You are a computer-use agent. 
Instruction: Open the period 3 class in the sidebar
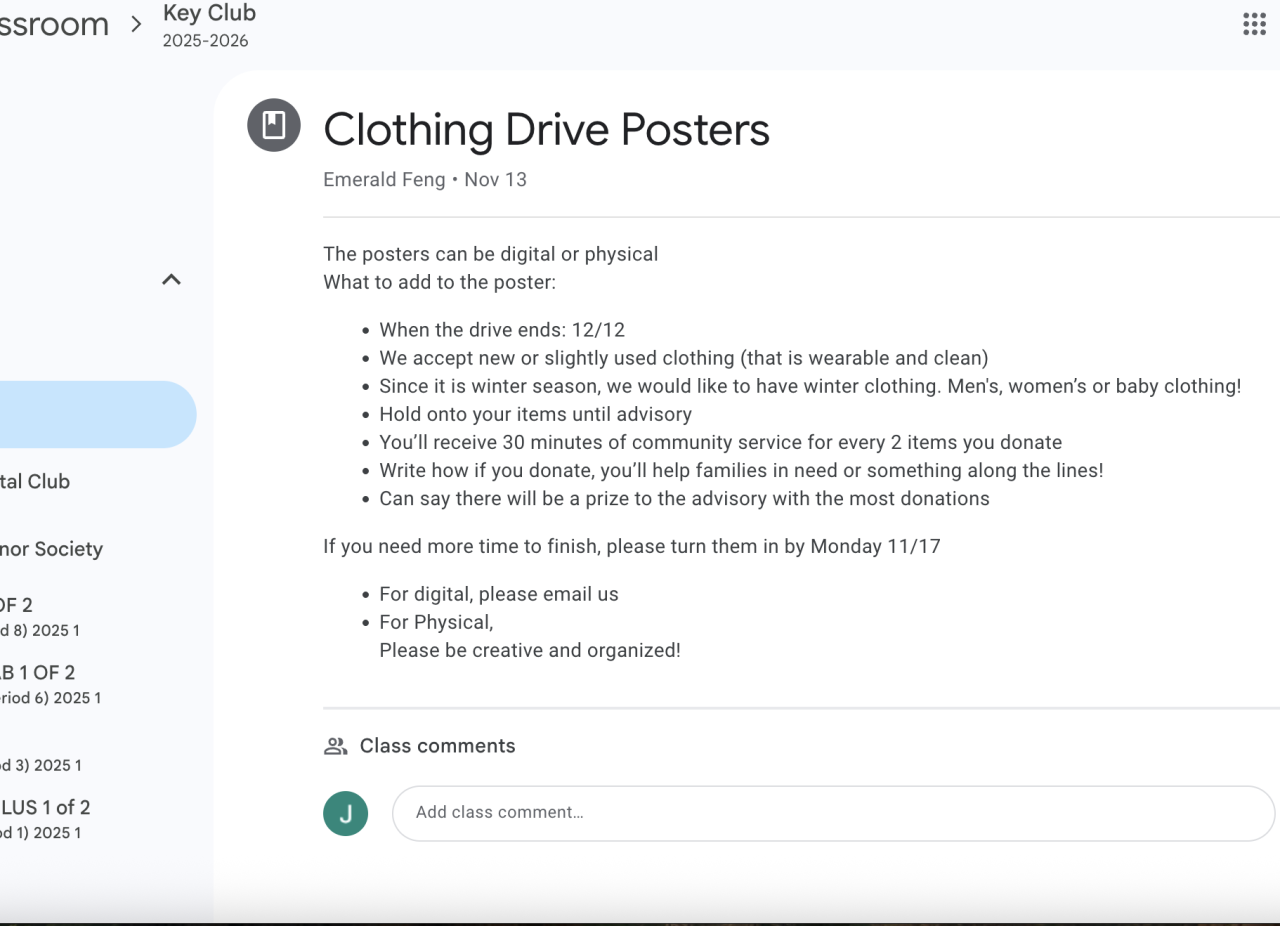40,765
